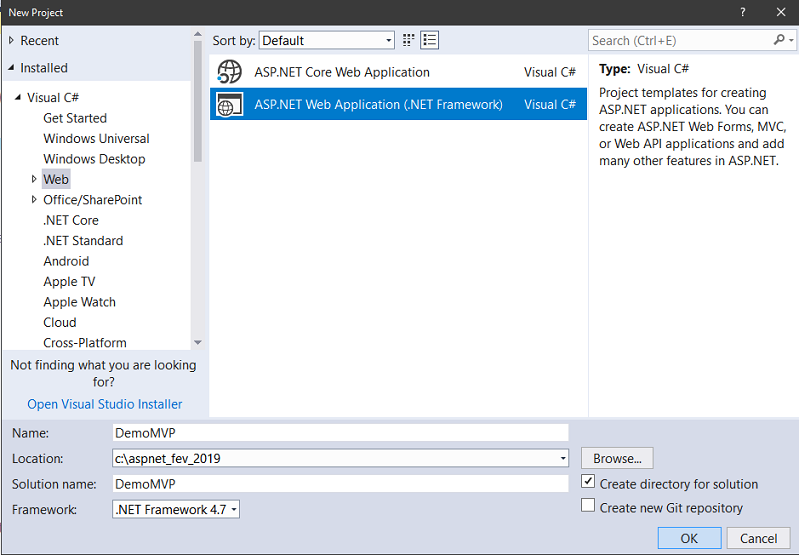Select the Cloud category
This screenshot has width=799, height=555.
click(60, 322)
